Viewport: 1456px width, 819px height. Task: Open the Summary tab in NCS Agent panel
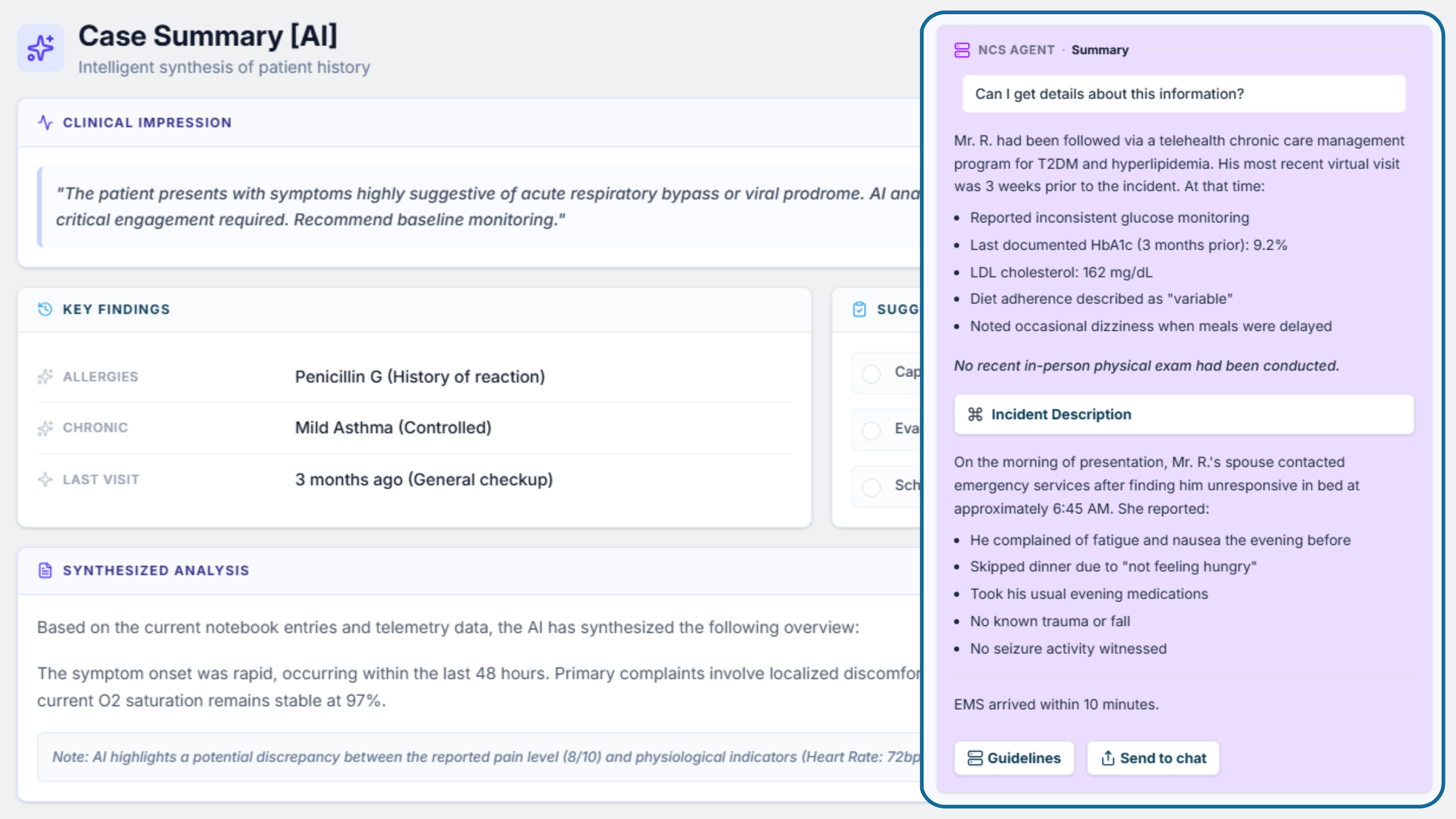[1100, 50]
